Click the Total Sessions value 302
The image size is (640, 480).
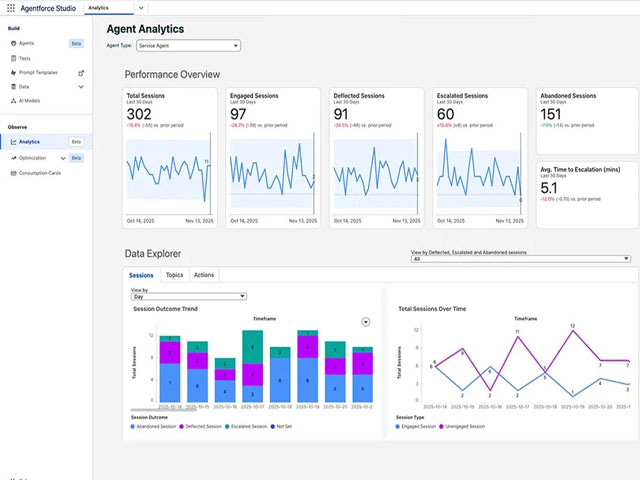pyautogui.click(x=139, y=114)
